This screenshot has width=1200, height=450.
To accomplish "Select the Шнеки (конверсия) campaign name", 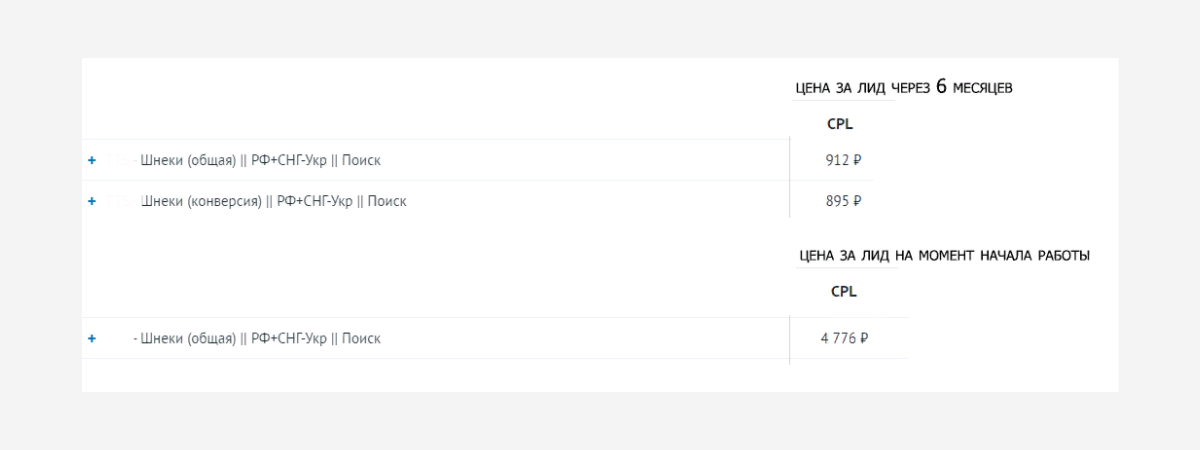I will coord(274,201).
